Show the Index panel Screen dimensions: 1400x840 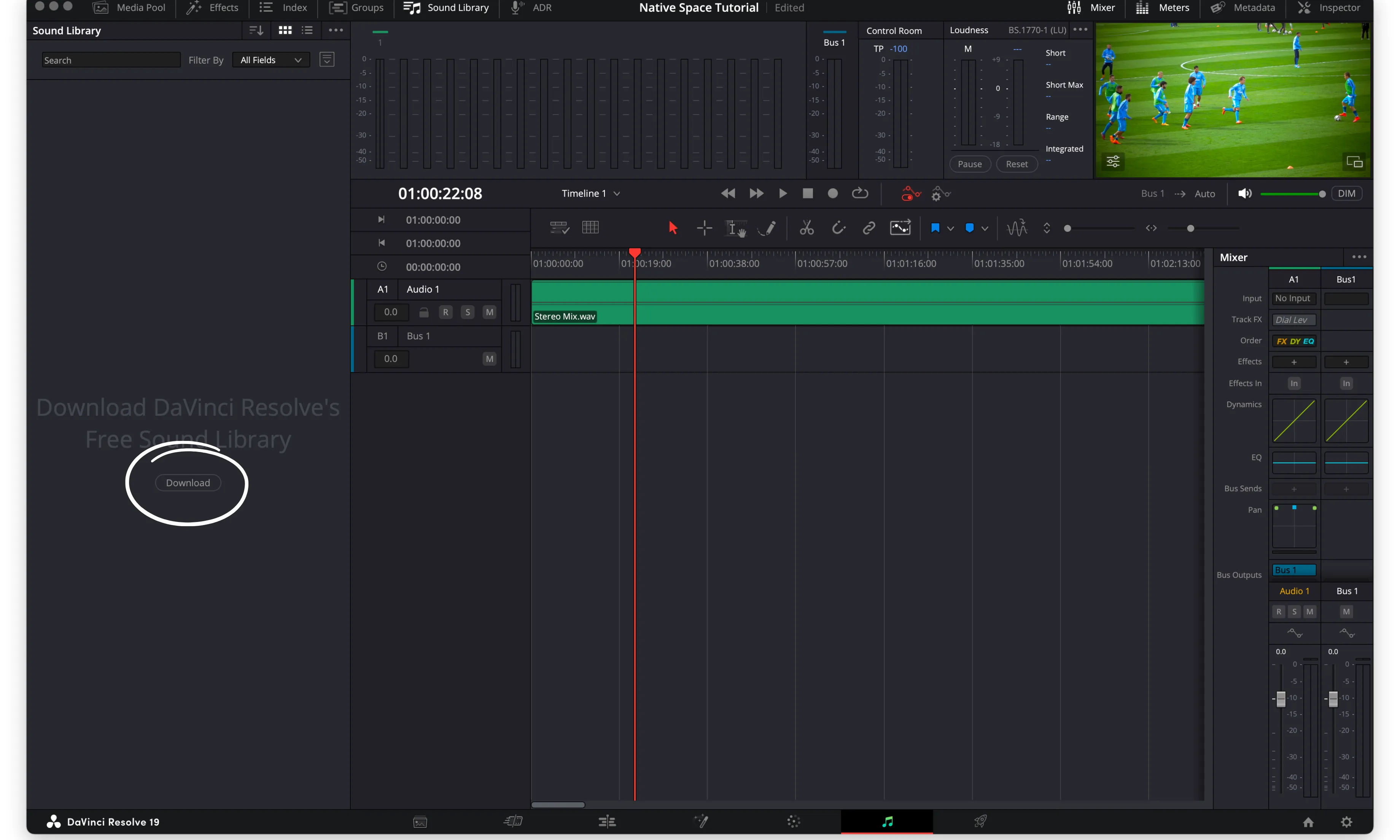pyautogui.click(x=283, y=8)
